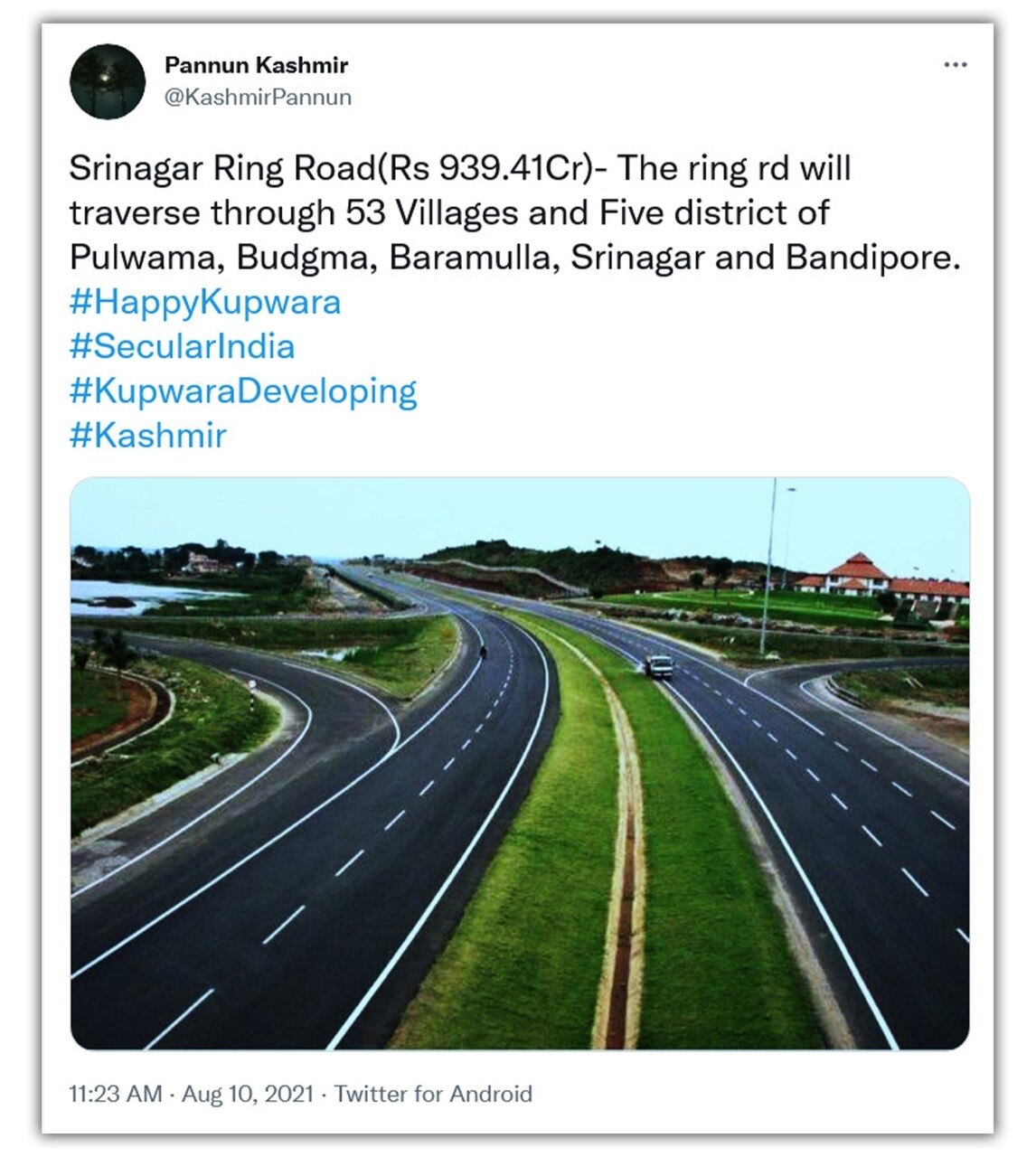Screen dimensions: 1036x1157
Task: Follow the #SecularIndia hashtag link
Action: coord(182,347)
